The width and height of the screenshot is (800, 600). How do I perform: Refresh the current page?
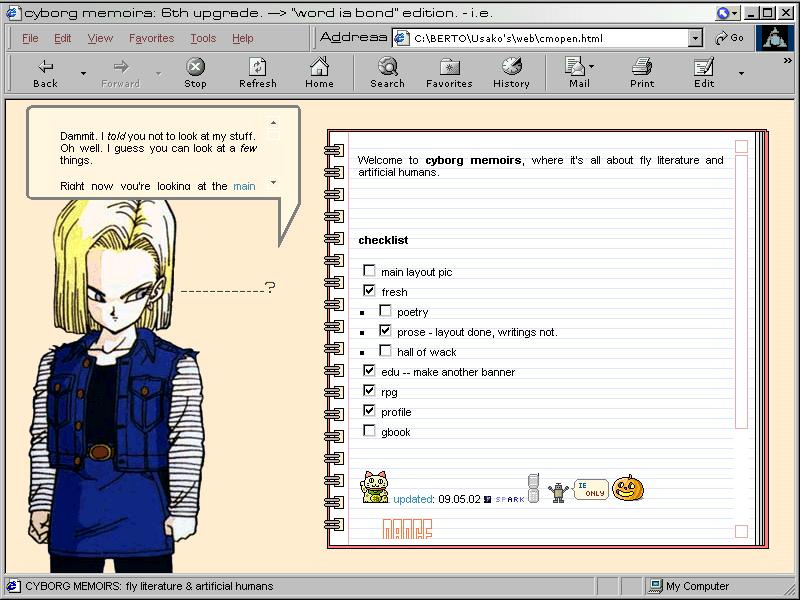[x=258, y=73]
